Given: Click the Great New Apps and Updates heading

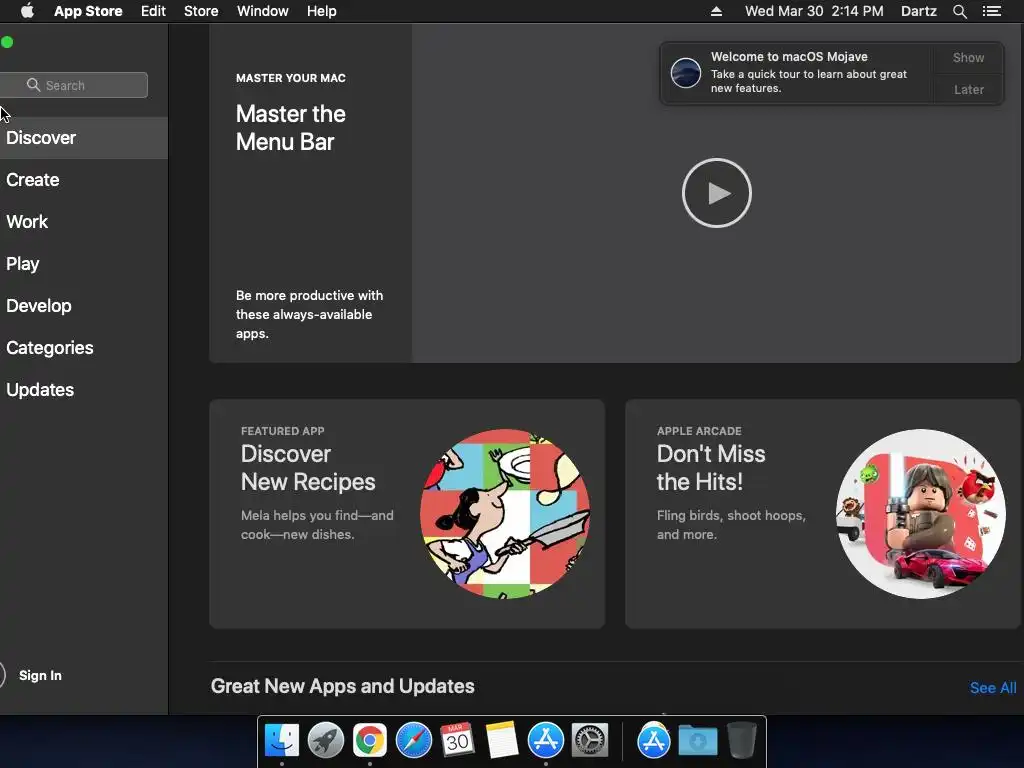Looking at the screenshot, I should [342, 686].
